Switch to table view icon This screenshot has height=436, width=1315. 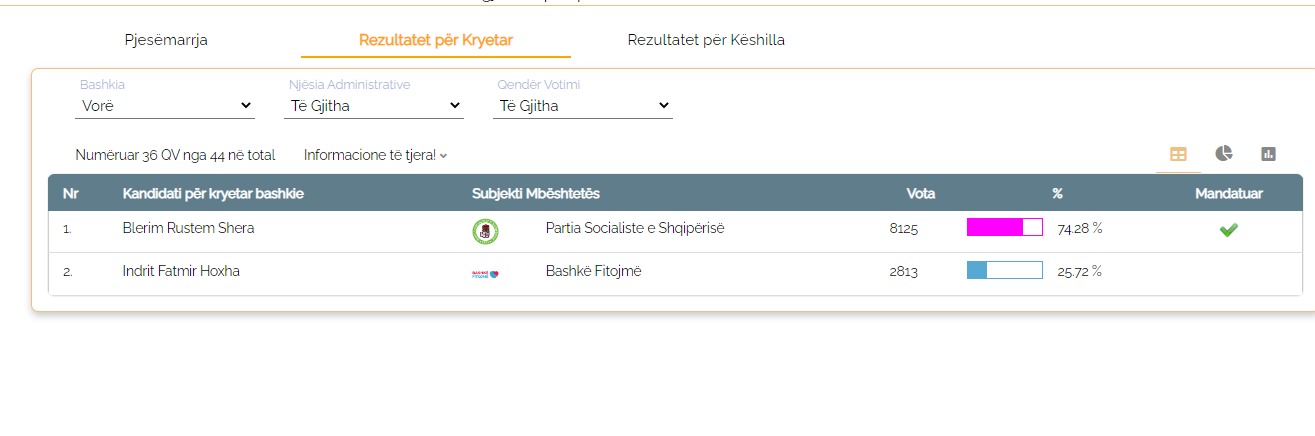(1178, 154)
